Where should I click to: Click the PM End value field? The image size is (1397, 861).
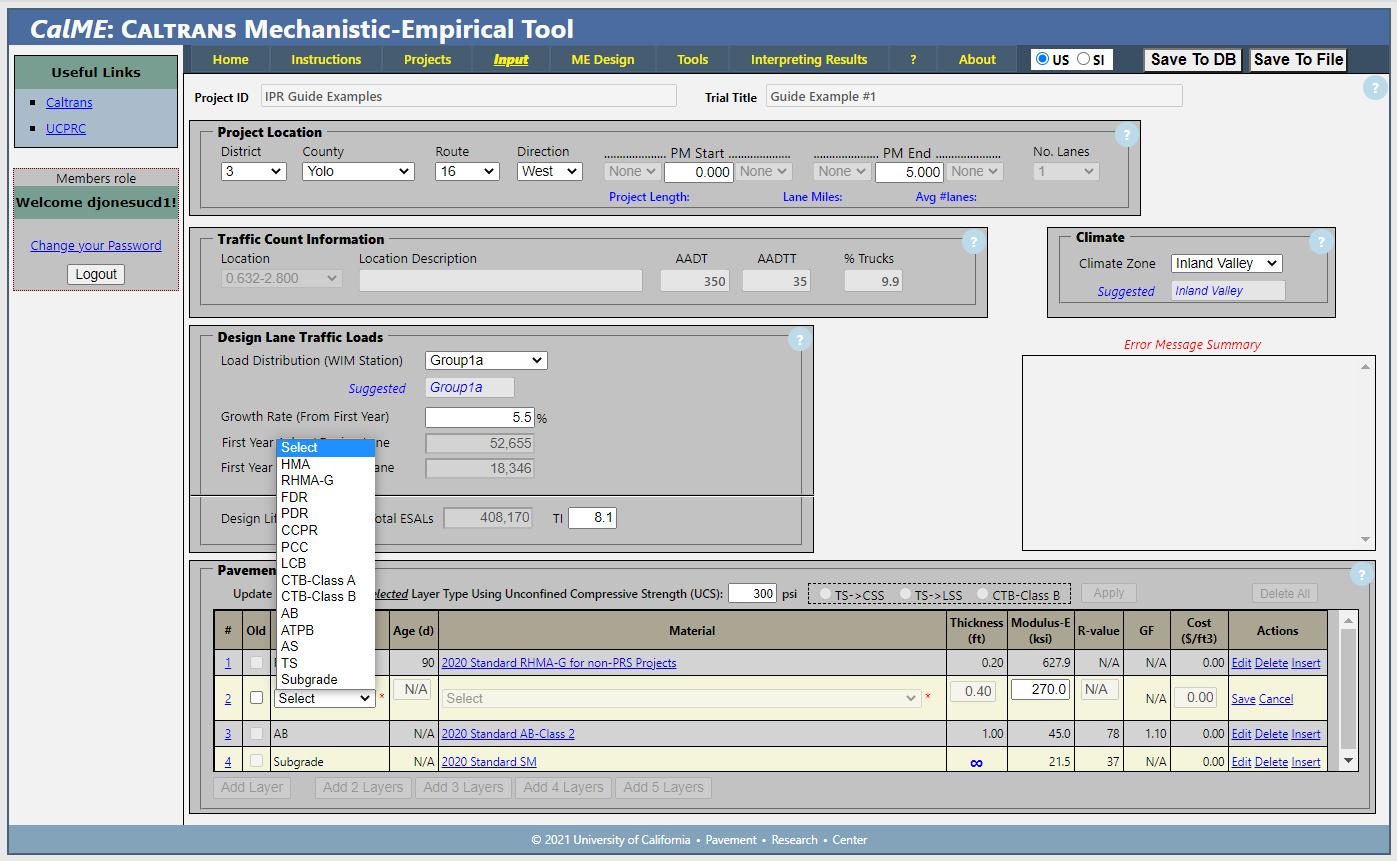tap(910, 172)
